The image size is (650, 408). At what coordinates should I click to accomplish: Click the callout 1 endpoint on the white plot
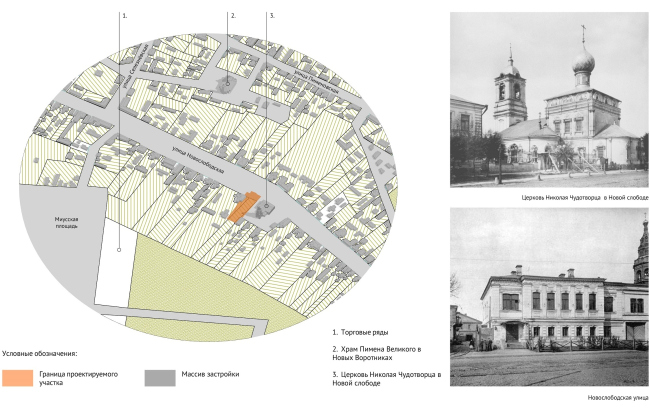pyautogui.click(x=120, y=250)
